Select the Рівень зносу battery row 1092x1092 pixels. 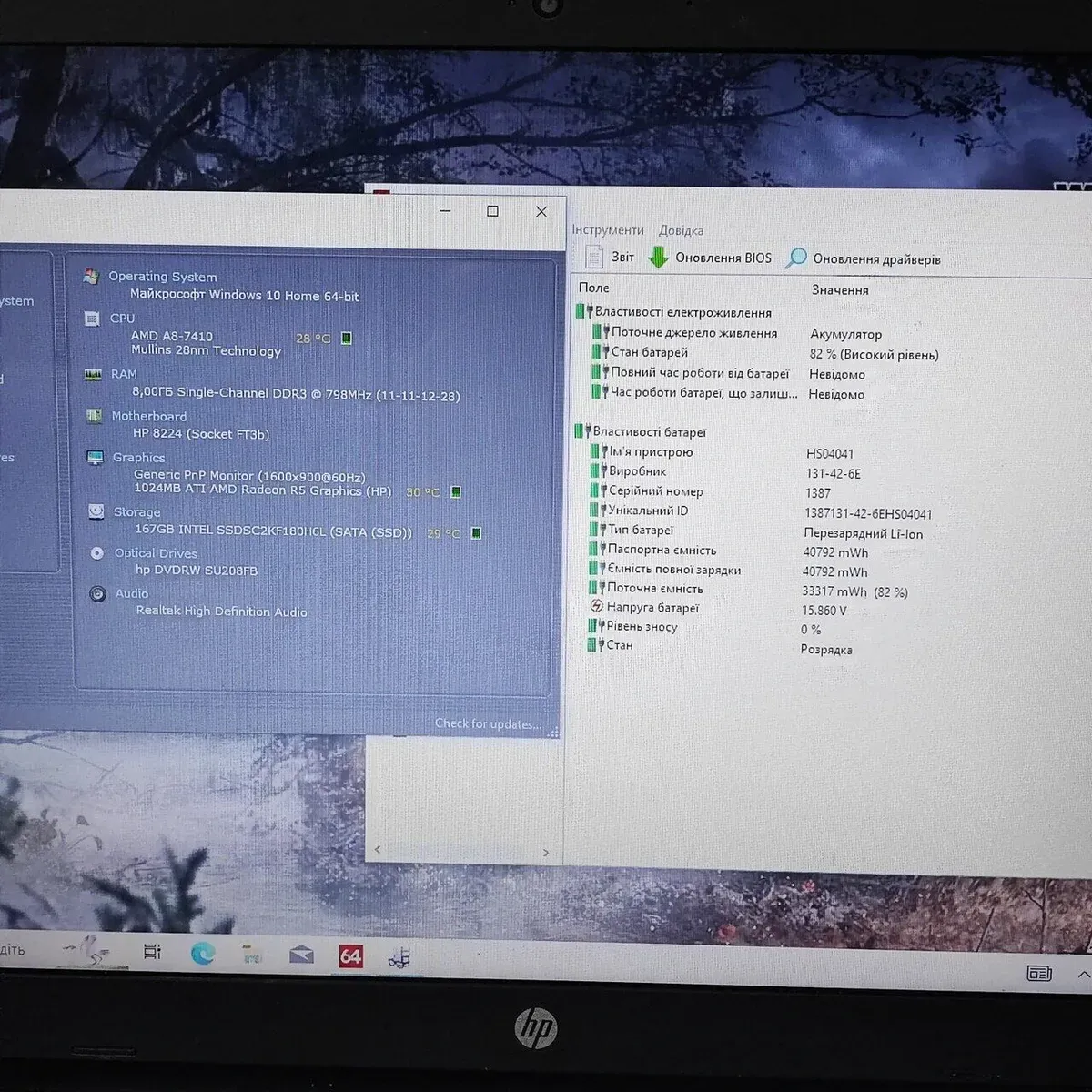click(642, 626)
